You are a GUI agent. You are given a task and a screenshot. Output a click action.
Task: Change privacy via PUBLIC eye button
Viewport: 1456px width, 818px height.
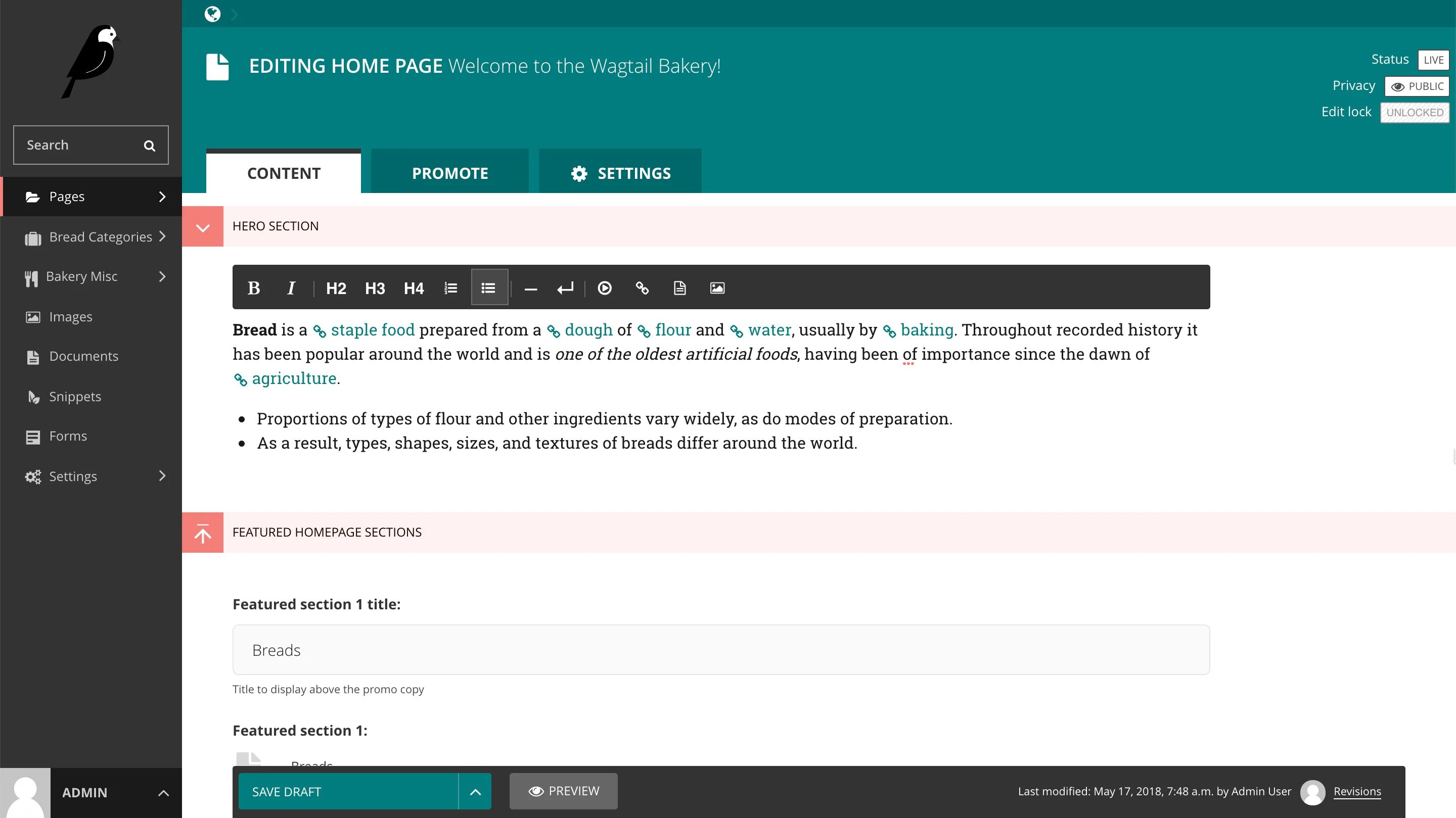click(x=1417, y=86)
